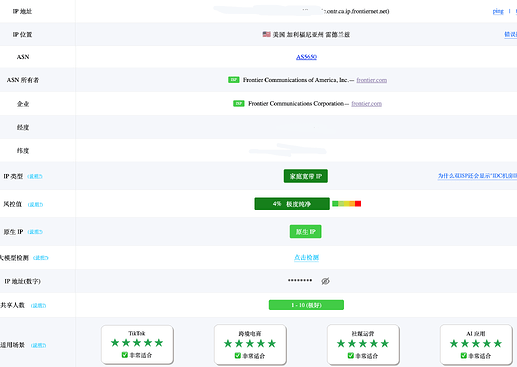Select the 社媒运营 rating card

tap(363, 344)
